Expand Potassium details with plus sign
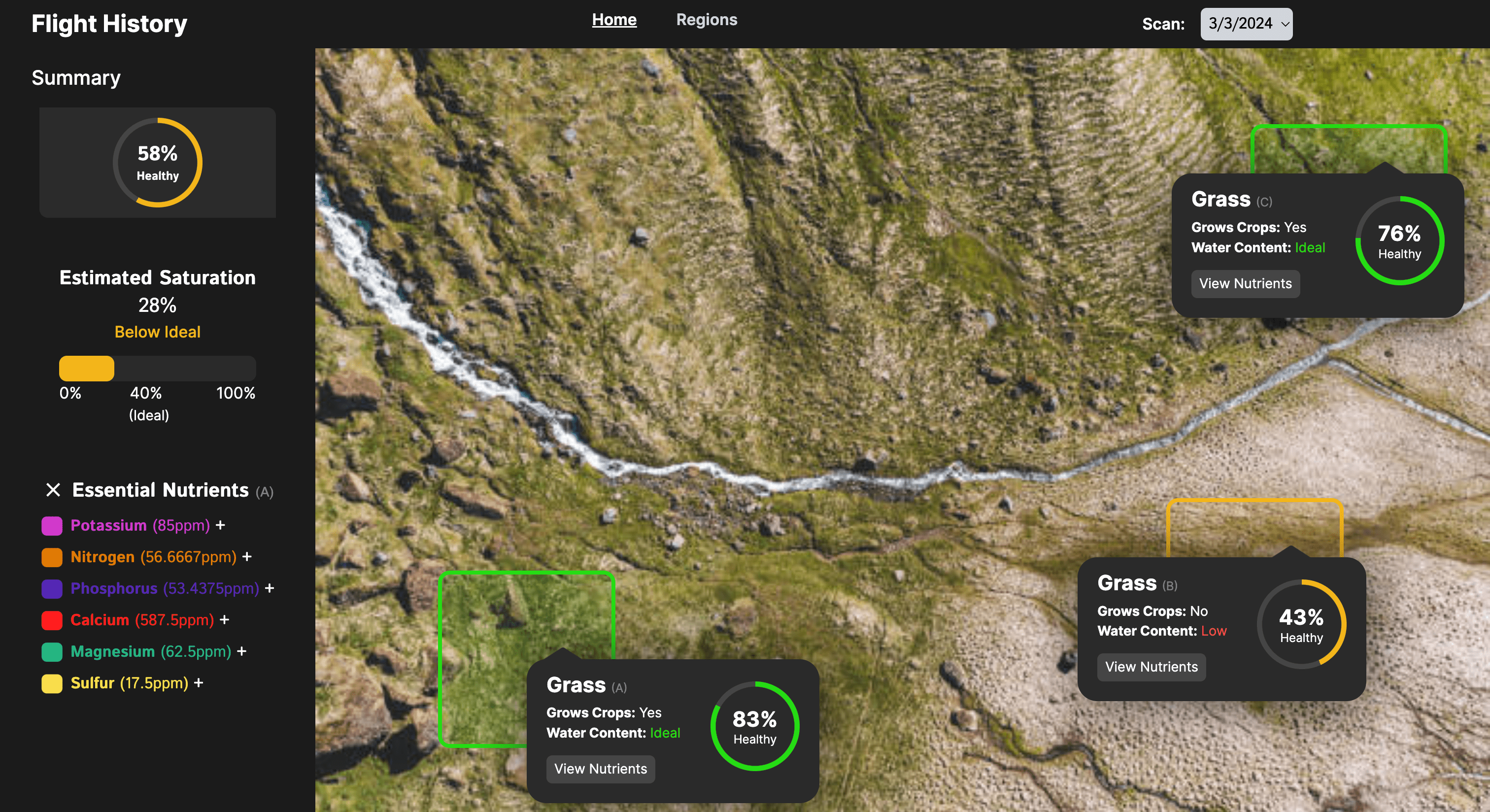 220,525
